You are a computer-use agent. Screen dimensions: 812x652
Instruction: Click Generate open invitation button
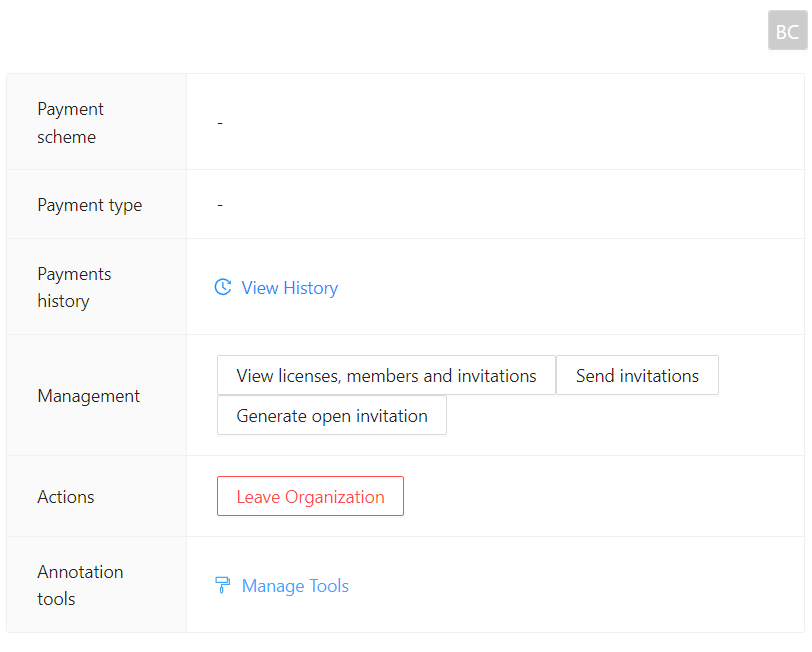[x=332, y=416]
